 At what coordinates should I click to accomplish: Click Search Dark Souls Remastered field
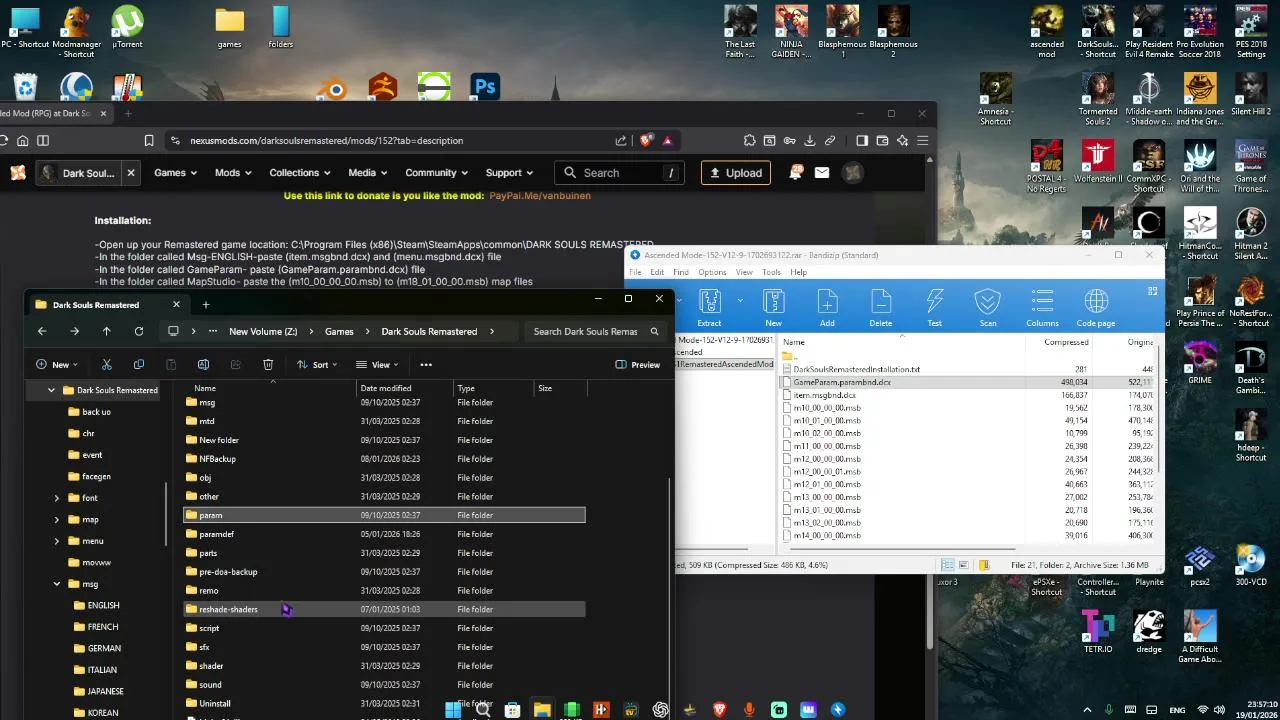[596, 331]
